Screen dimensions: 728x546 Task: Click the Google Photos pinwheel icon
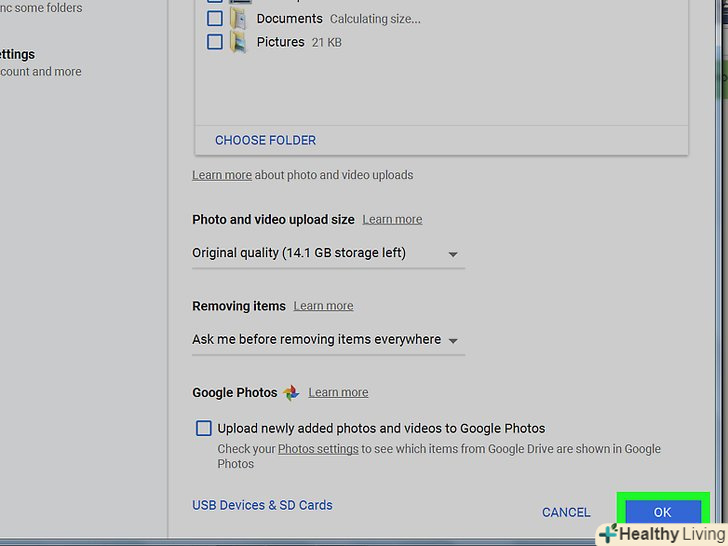pyautogui.click(x=291, y=393)
